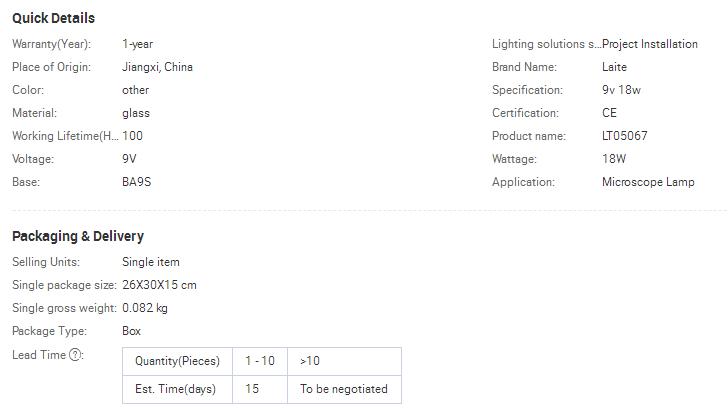Click the Est. Time(days) table cell
Viewport: 728px width, 415px height.
177,389
